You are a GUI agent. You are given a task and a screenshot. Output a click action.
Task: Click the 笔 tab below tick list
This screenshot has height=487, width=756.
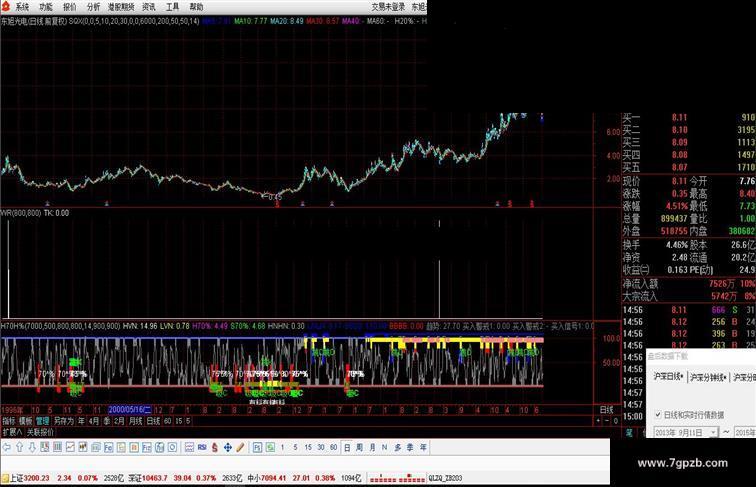(x=629, y=433)
